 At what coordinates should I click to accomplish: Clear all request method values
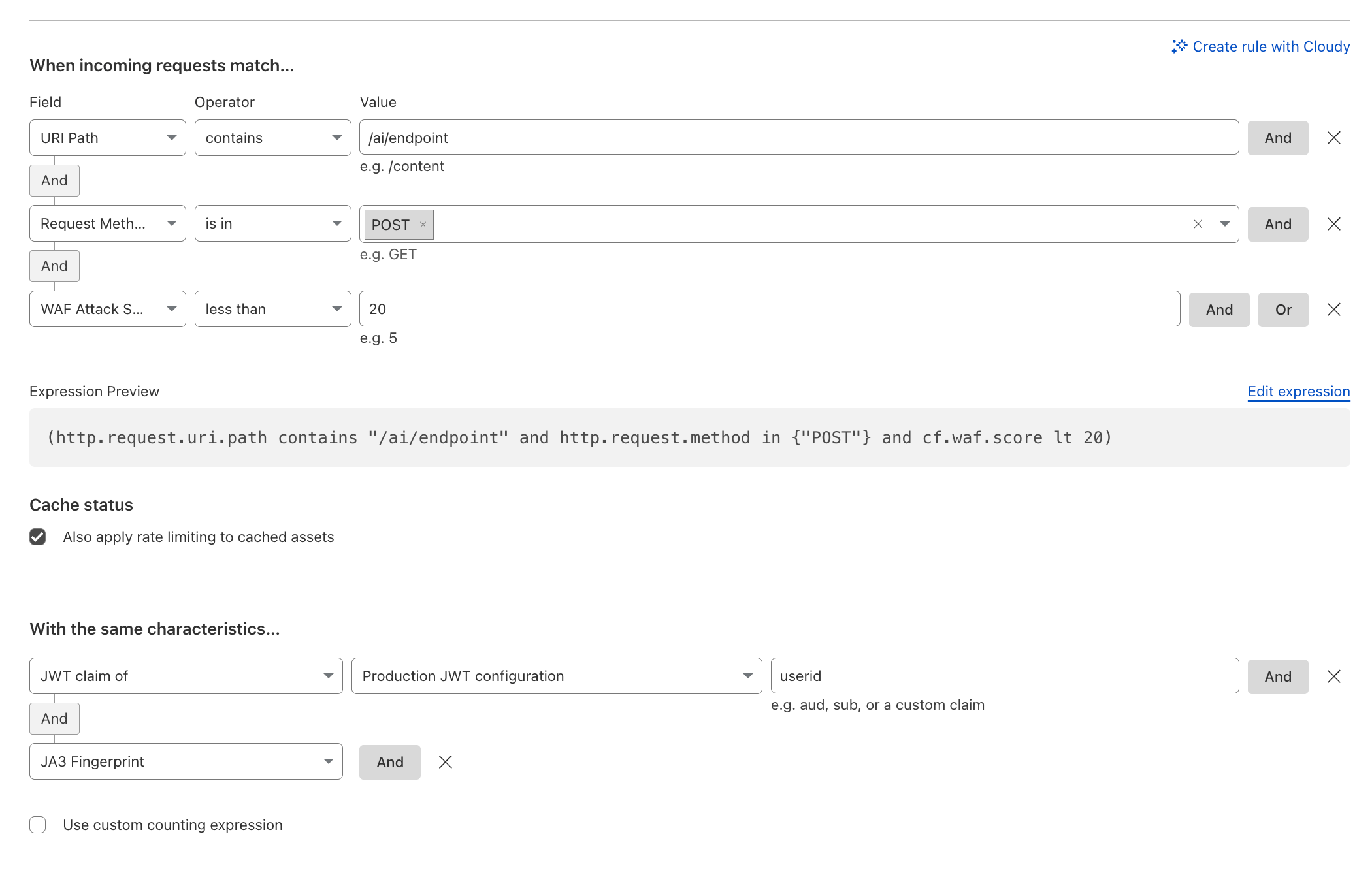(1198, 223)
